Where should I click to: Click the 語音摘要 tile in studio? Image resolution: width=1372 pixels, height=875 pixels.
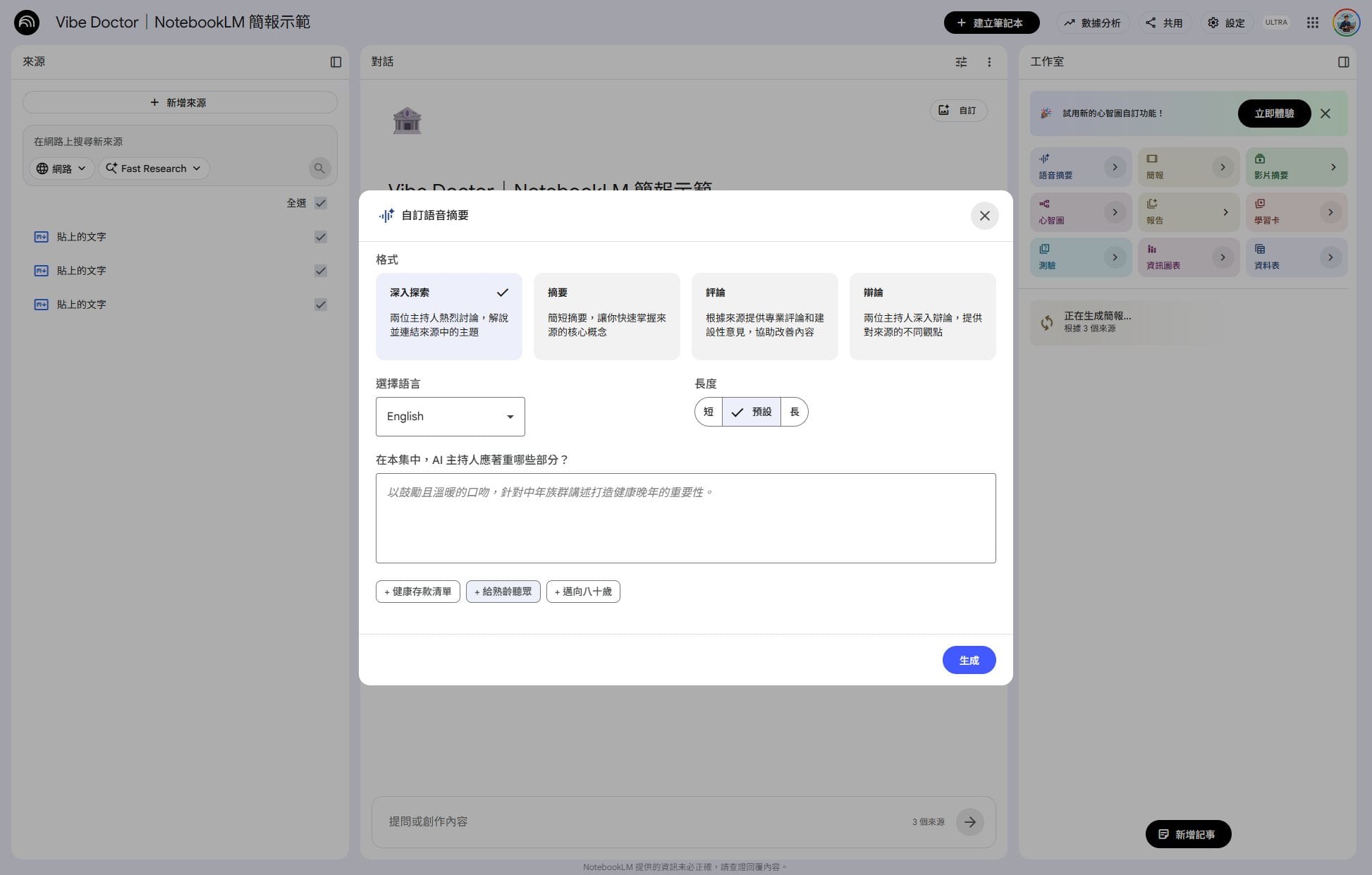pos(1081,167)
